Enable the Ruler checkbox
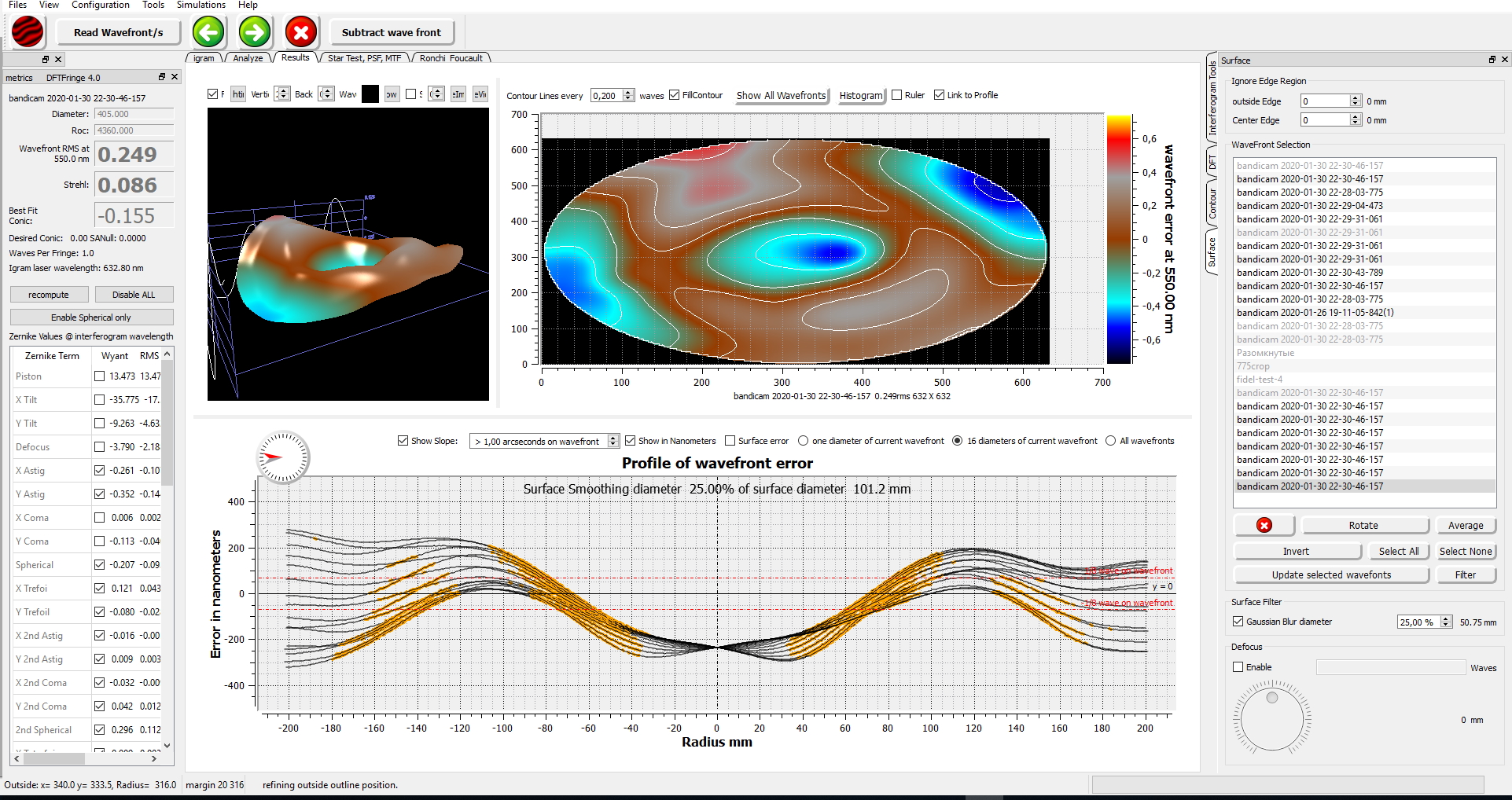This screenshot has width=1512, height=800. point(896,95)
